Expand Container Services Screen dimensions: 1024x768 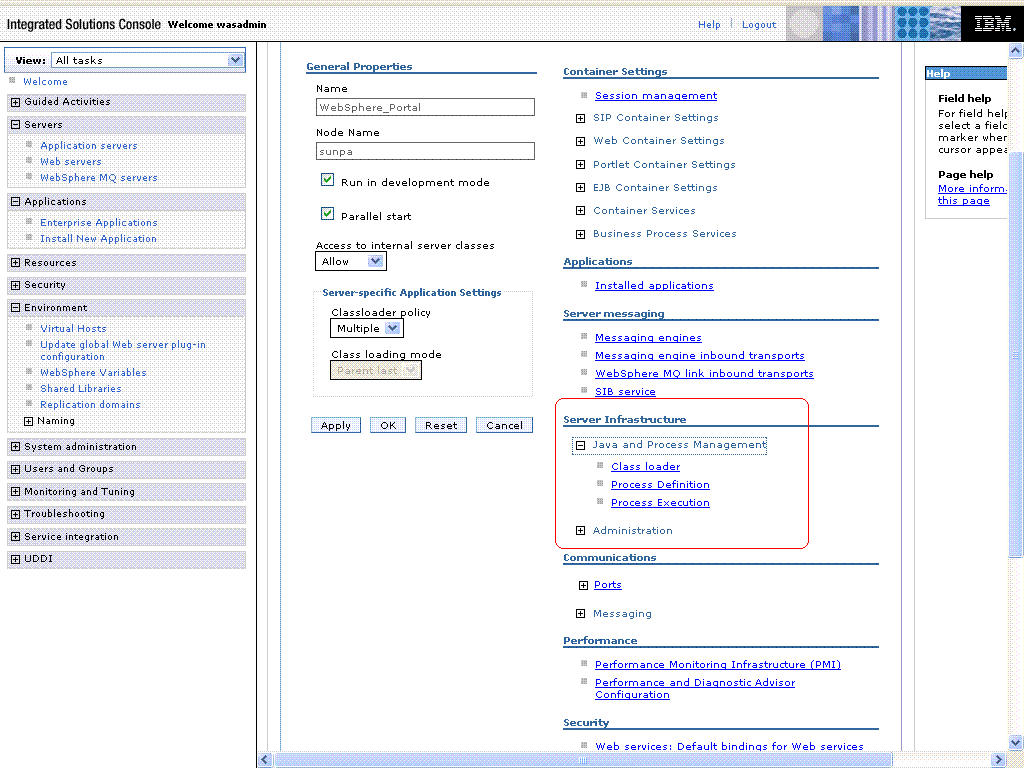pos(580,211)
